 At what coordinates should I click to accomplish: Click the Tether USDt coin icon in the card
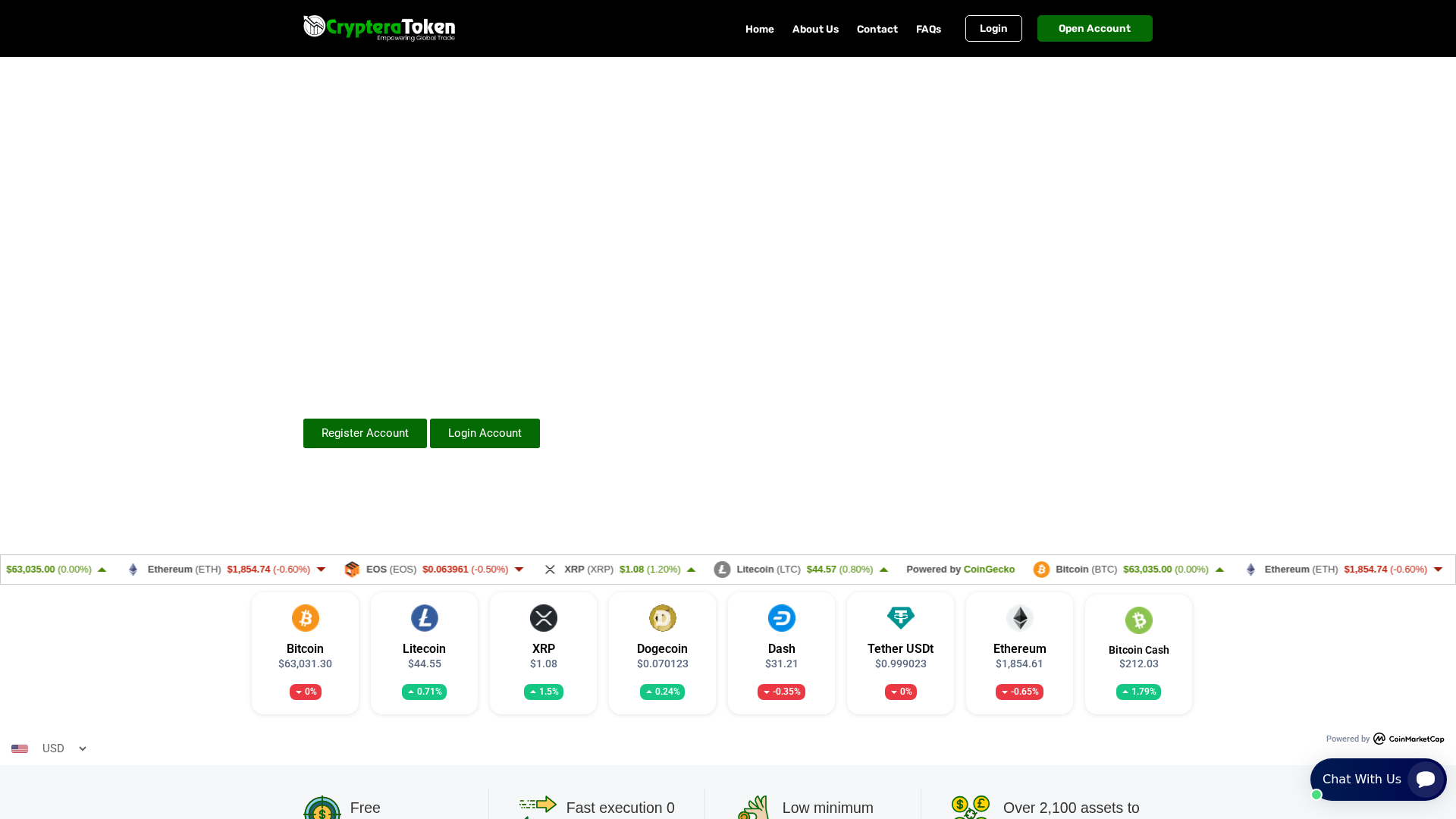[901, 618]
